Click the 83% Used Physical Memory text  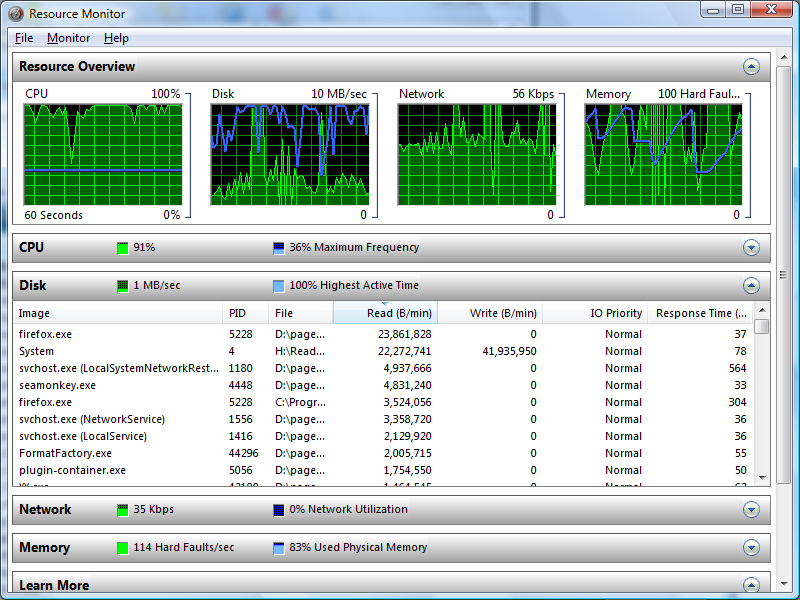(358, 547)
